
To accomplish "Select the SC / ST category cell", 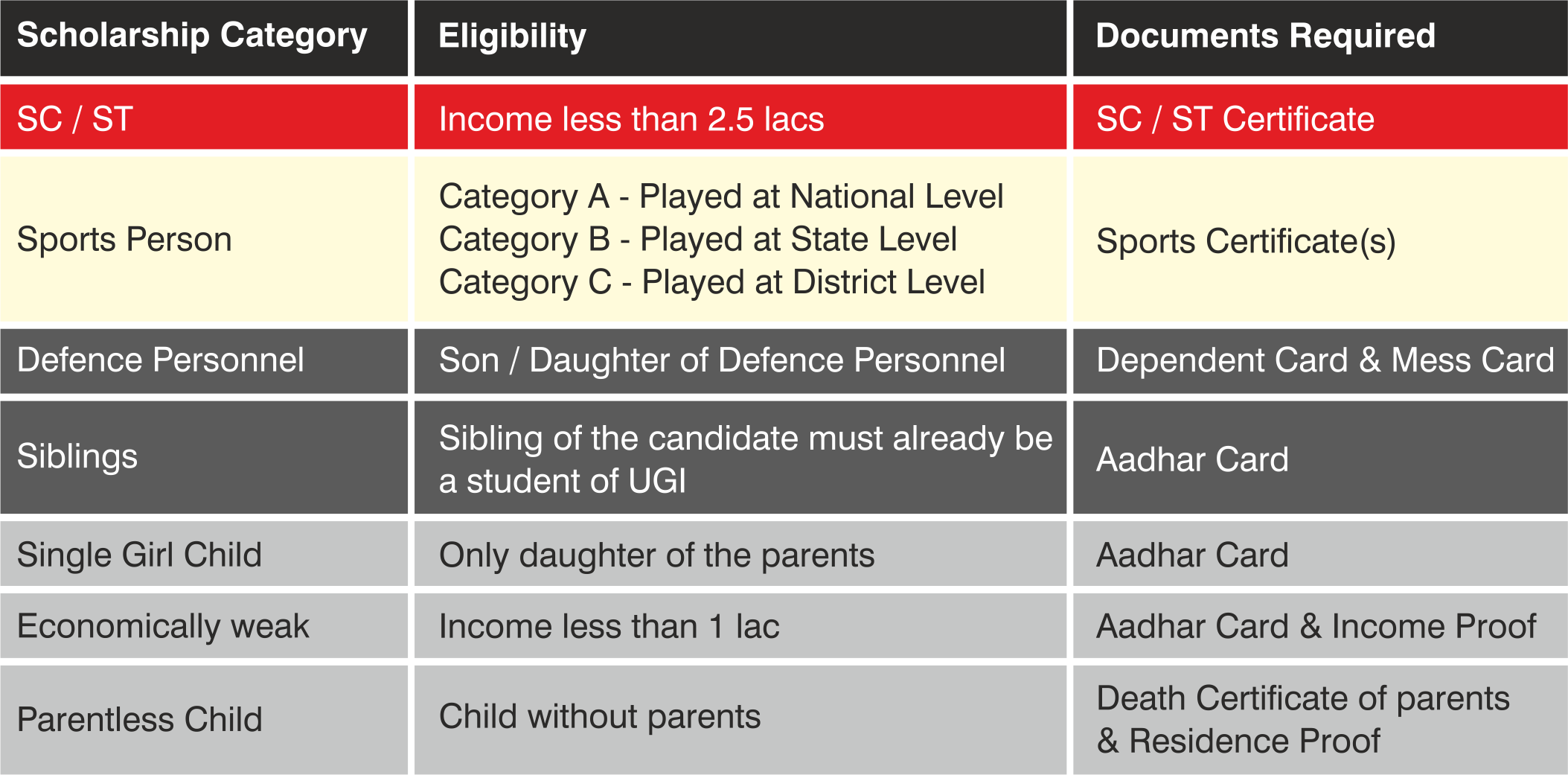I will click(204, 117).
